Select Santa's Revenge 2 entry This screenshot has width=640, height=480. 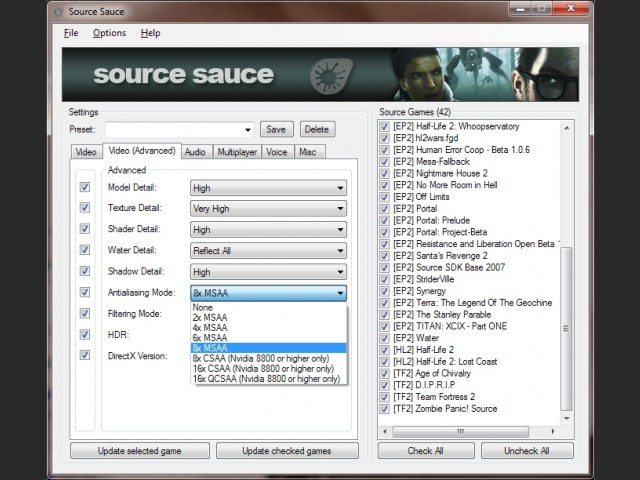tap(440, 256)
